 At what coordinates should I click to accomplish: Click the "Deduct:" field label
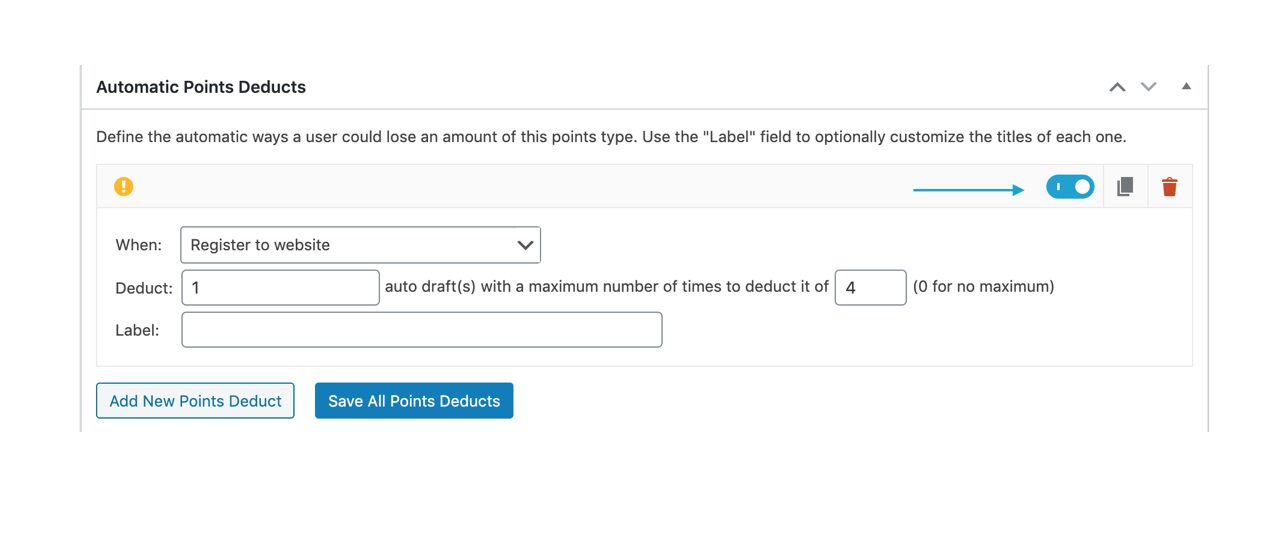pyautogui.click(x=144, y=288)
